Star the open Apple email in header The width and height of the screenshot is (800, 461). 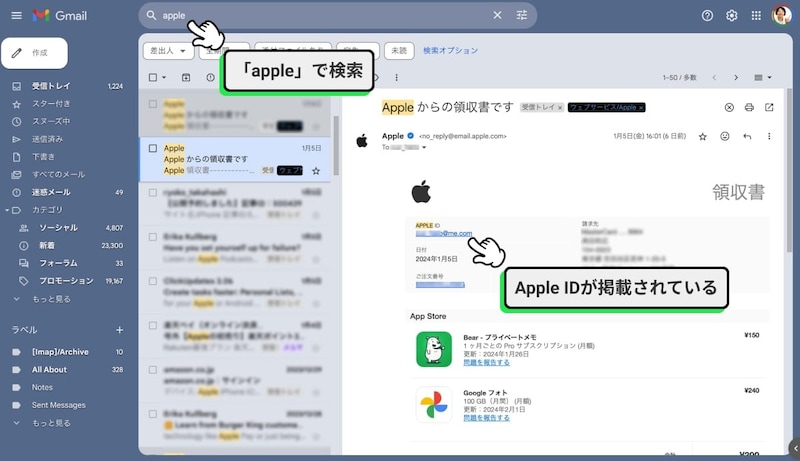click(x=703, y=136)
